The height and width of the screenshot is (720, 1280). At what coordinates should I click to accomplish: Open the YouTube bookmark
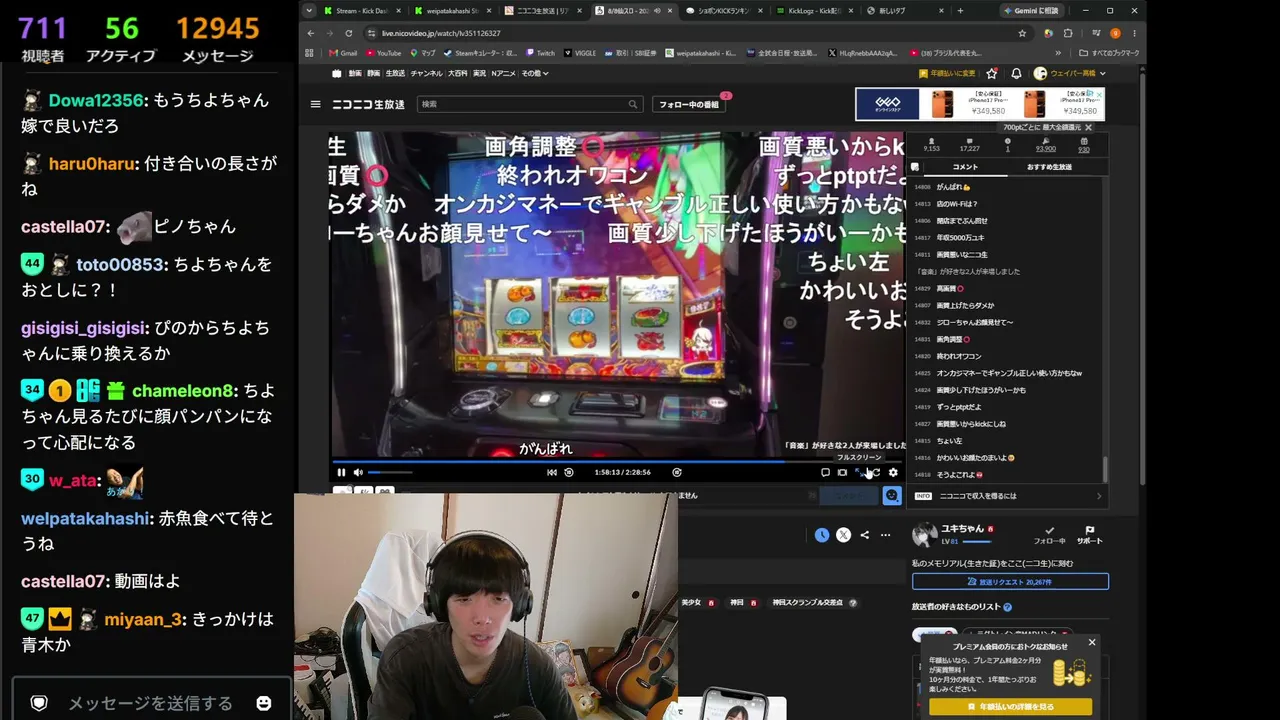(x=384, y=53)
